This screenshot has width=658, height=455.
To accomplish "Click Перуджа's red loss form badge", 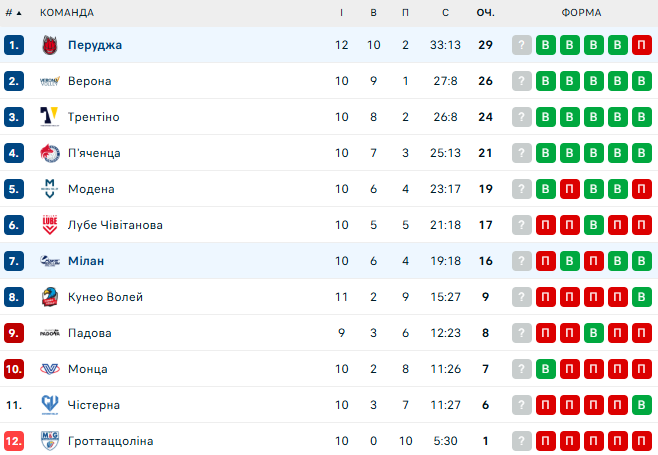I will [641, 45].
